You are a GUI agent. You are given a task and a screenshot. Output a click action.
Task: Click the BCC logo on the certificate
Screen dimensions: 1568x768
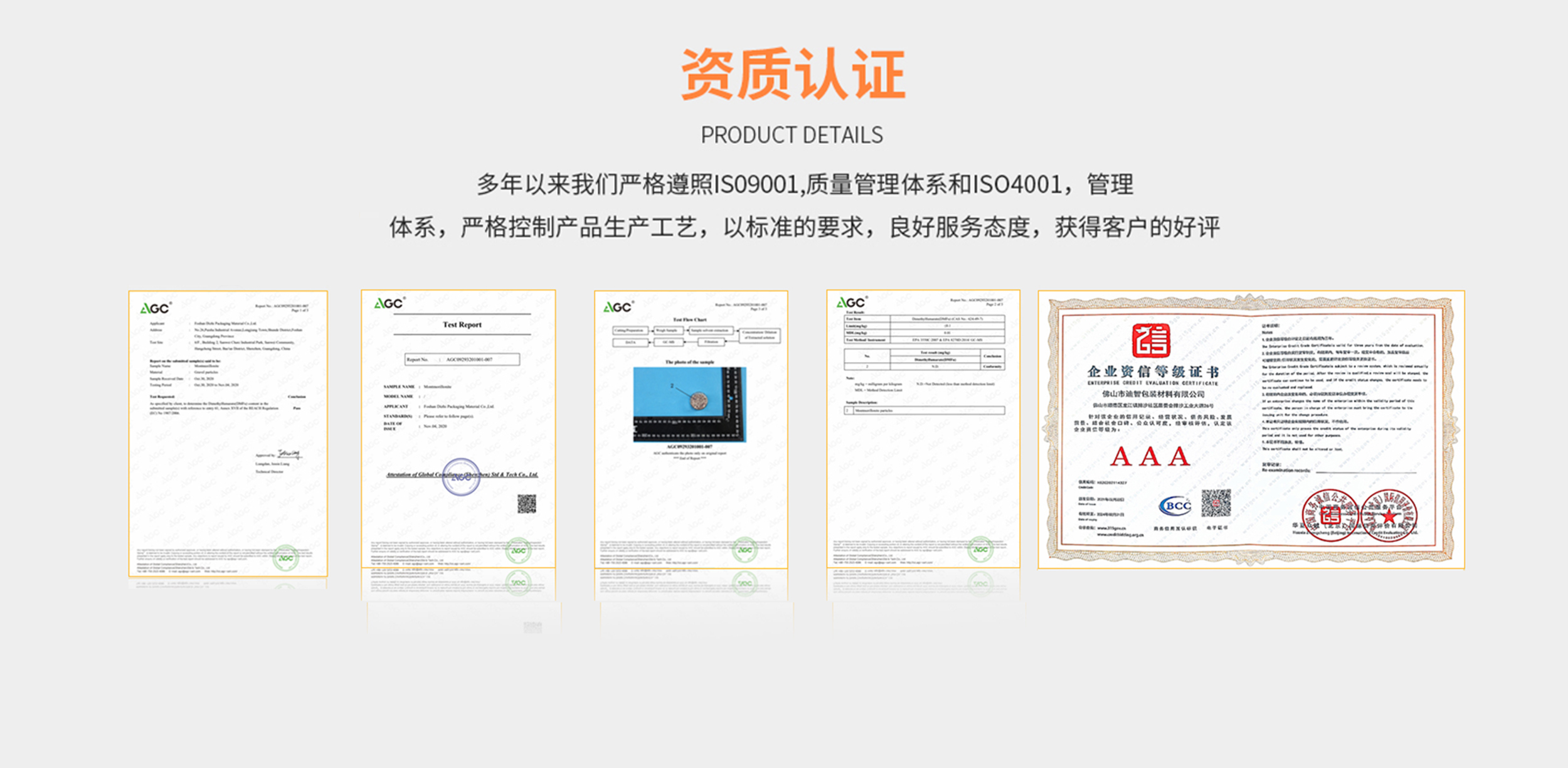pos(1175,506)
